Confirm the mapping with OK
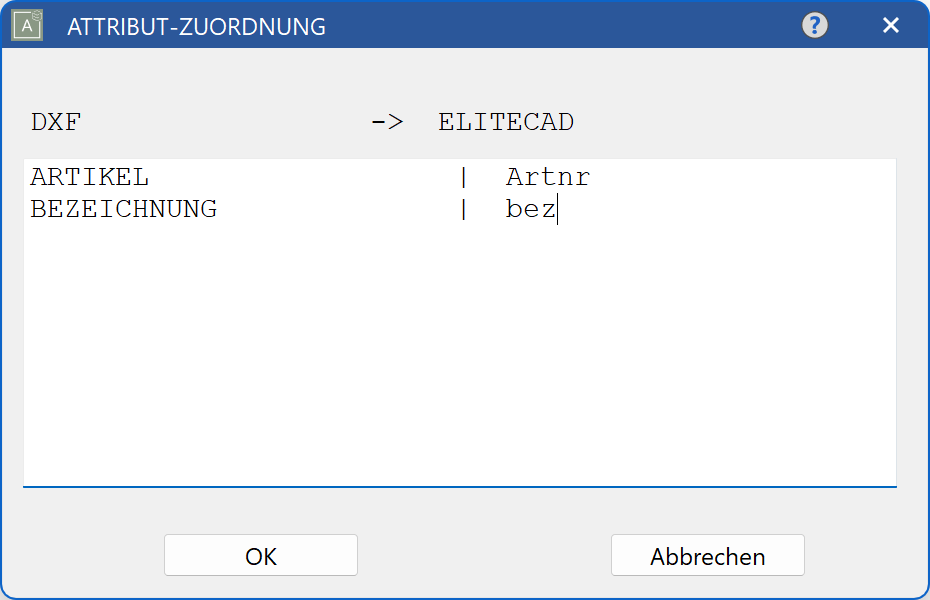 click(260, 555)
